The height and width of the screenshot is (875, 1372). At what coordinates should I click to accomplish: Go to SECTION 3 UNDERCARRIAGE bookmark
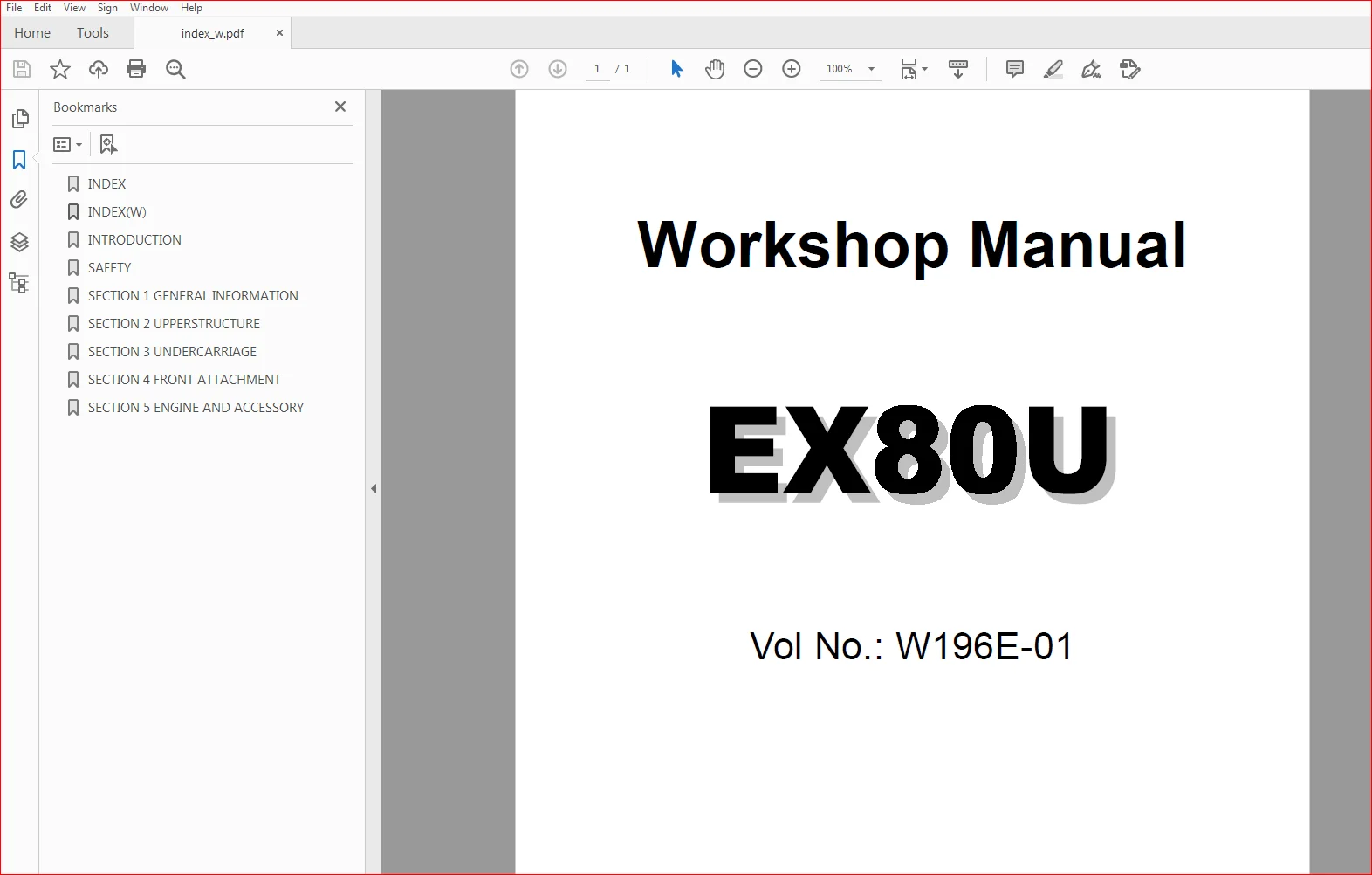[172, 352]
